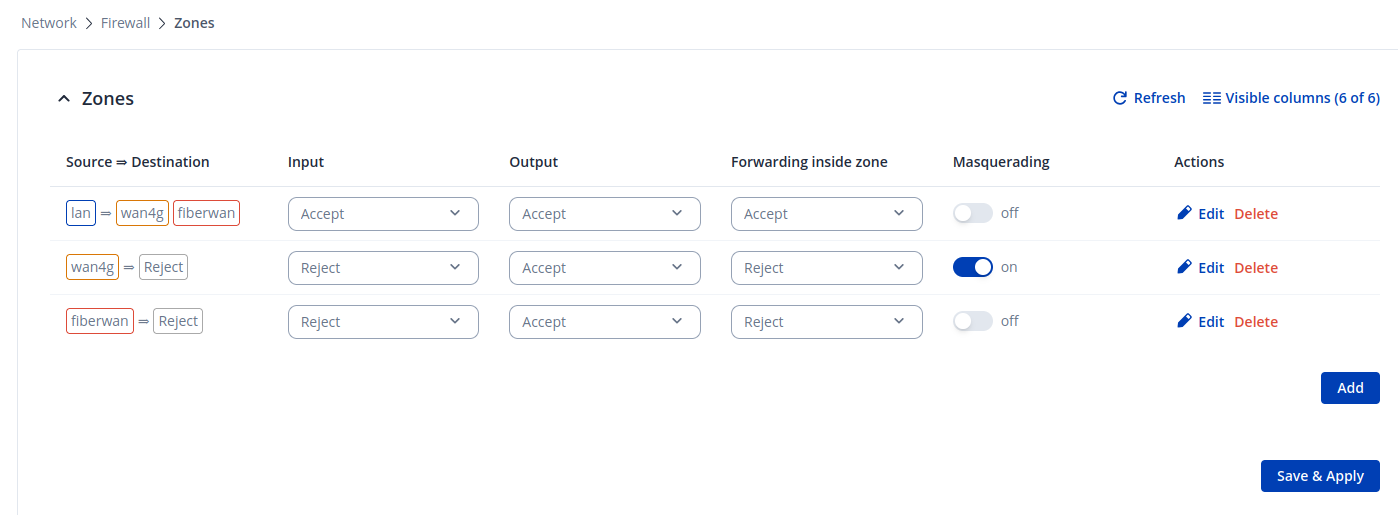Click the fiberwan destination tag in lan row

click(206, 213)
